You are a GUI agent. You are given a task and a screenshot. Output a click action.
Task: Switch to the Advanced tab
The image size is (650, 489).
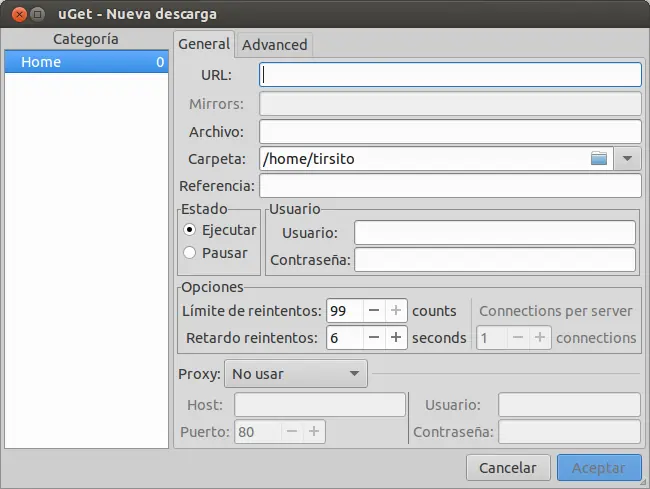[274, 45]
